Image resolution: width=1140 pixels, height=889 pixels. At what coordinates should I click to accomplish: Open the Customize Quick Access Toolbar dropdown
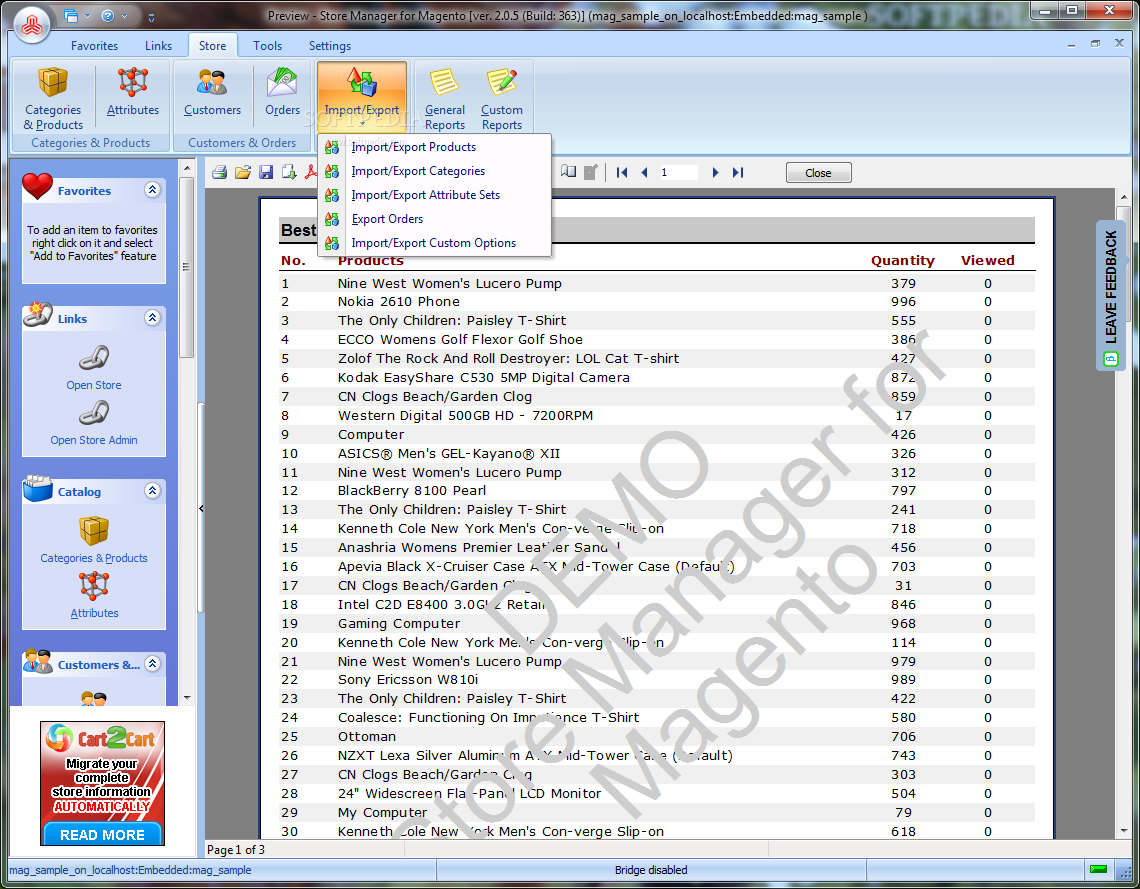coord(151,17)
